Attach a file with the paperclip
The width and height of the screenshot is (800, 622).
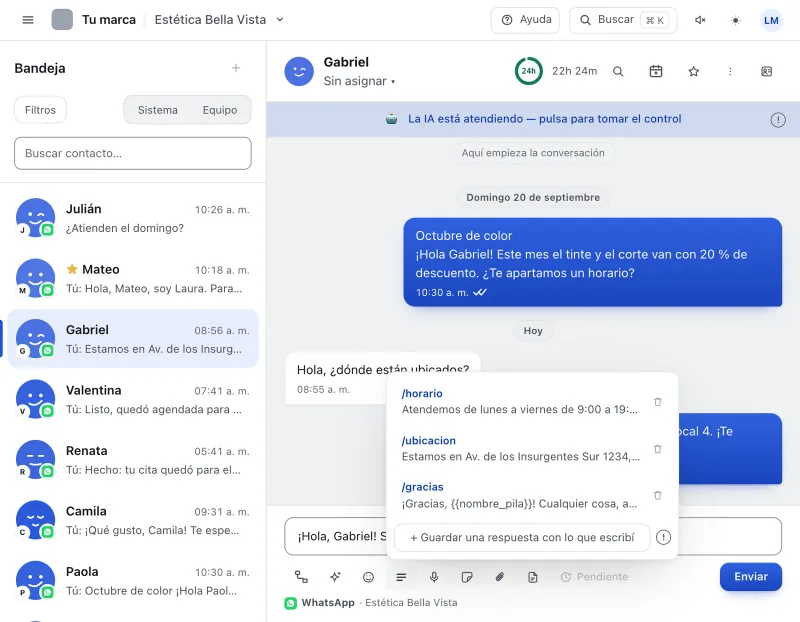[500, 577]
